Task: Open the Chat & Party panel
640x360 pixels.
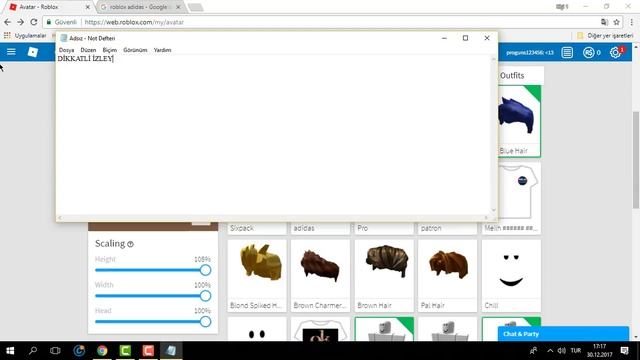Action: [x=563, y=334]
